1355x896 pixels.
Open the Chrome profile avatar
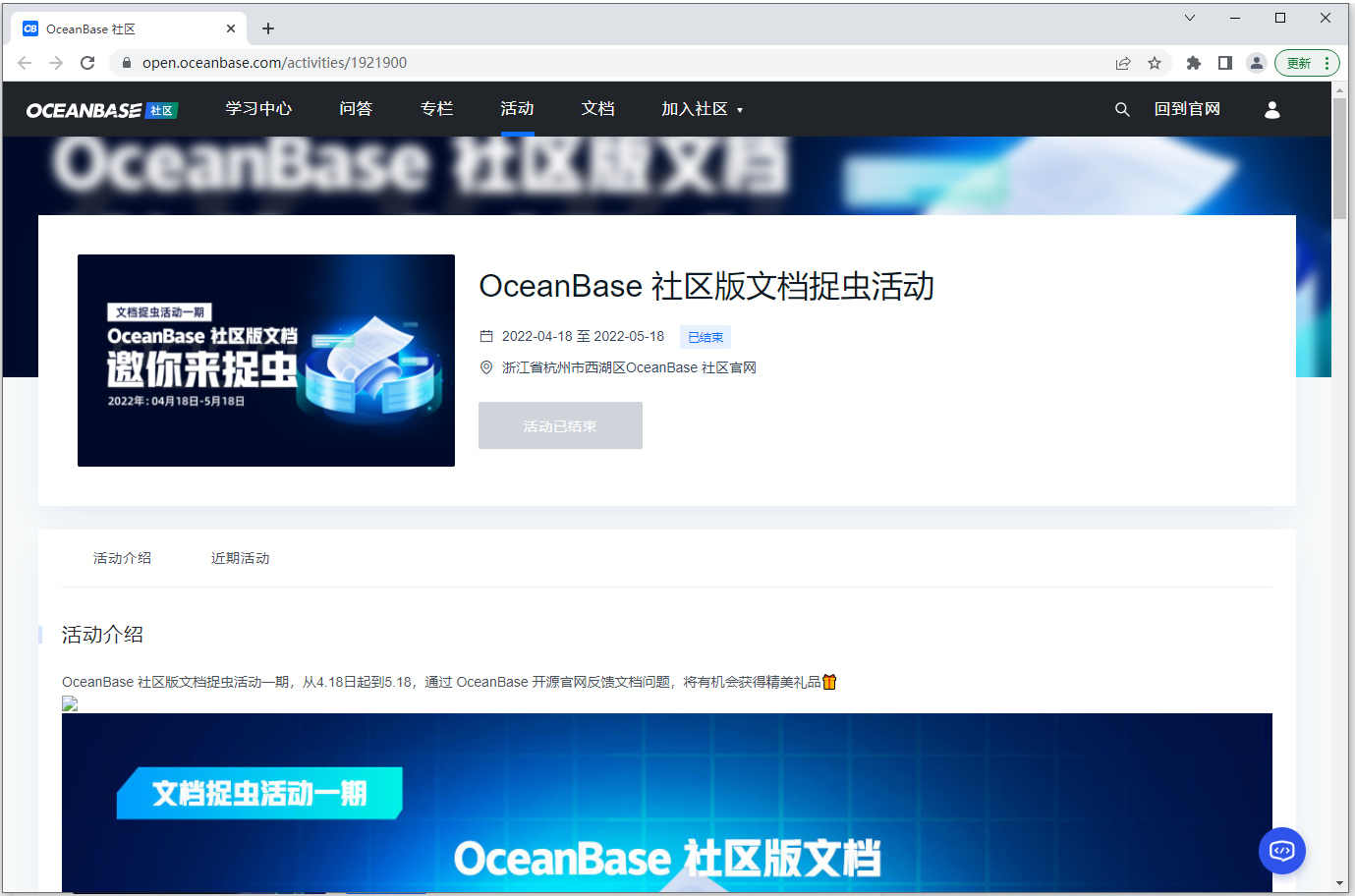[1257, 63]
